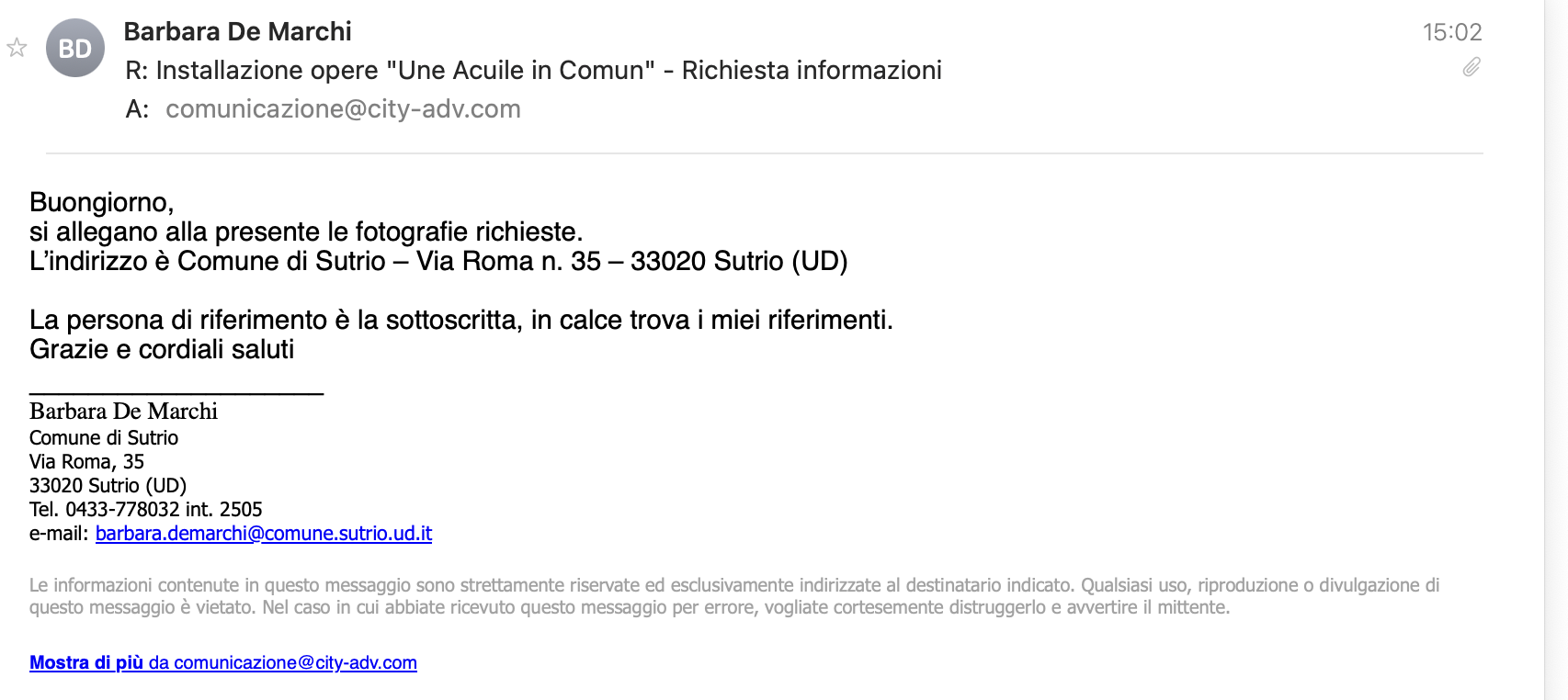1568x700 pixels.
Task: Star this email from Barbara De Marchi
Action: click(17, 48)
